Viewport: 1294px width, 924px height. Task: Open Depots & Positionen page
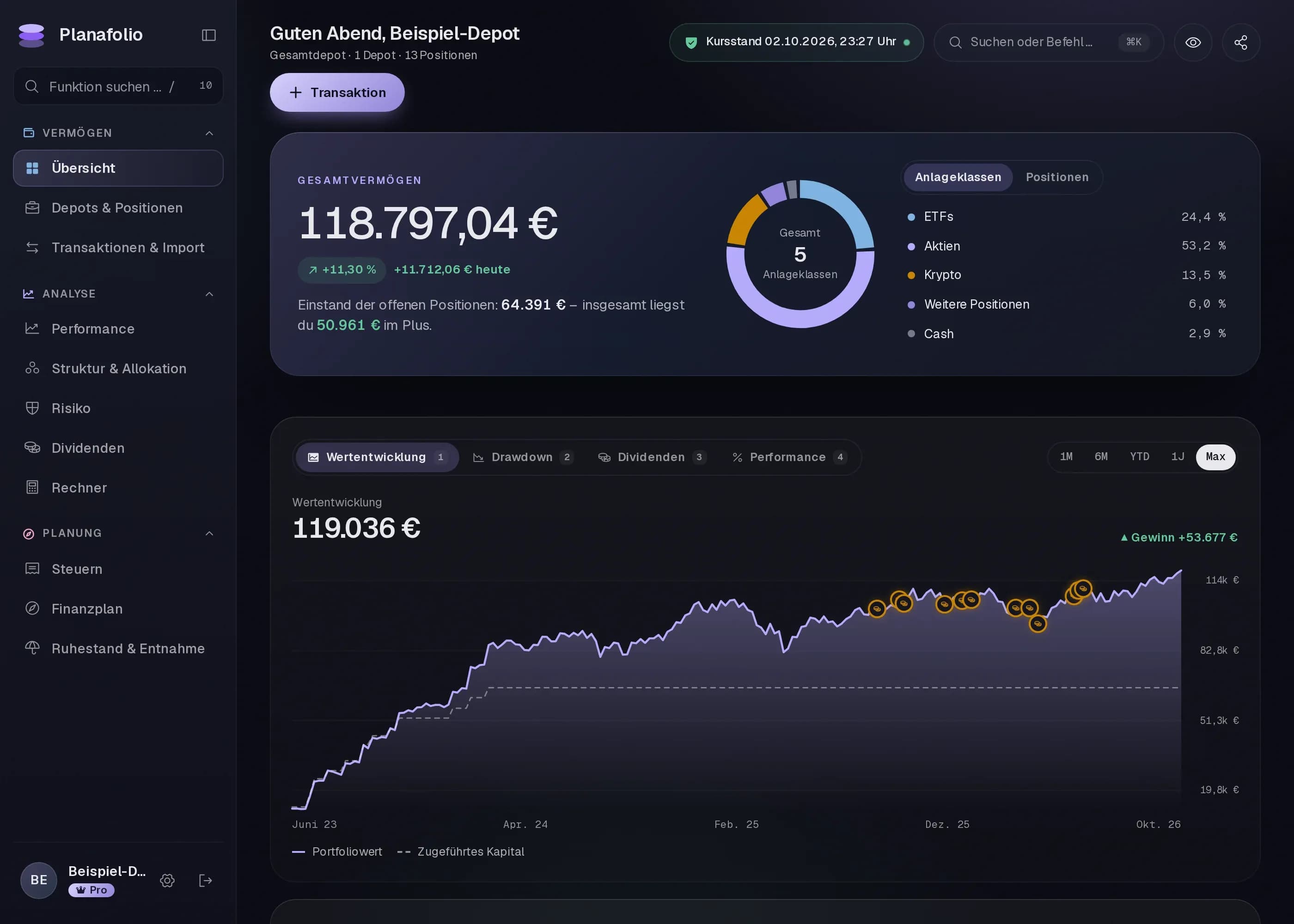tap(118, 208)
